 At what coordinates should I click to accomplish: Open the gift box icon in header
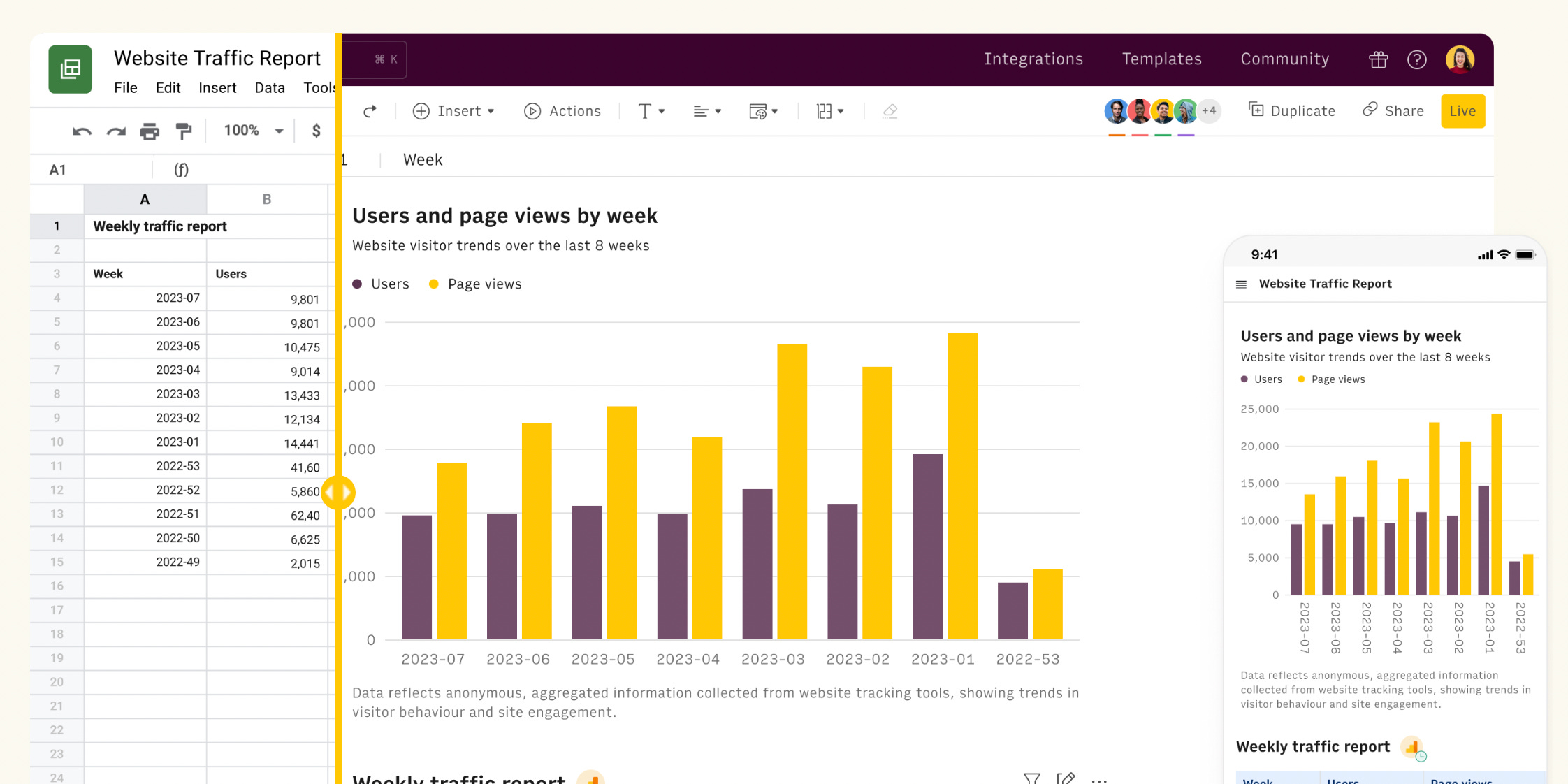tap(1378, 59)
